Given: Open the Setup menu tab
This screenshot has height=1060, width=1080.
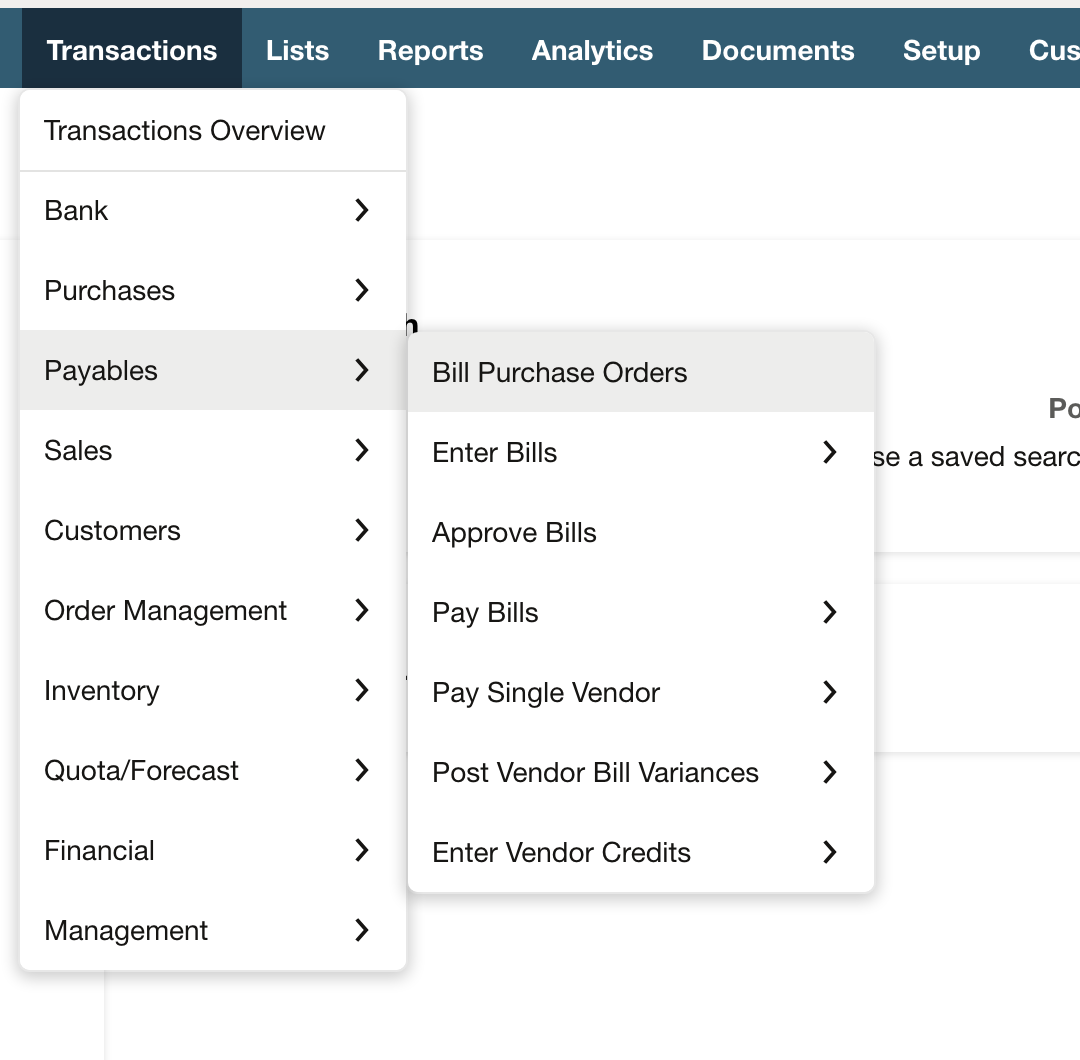Looking at the screenshot, I should [942, 49].
